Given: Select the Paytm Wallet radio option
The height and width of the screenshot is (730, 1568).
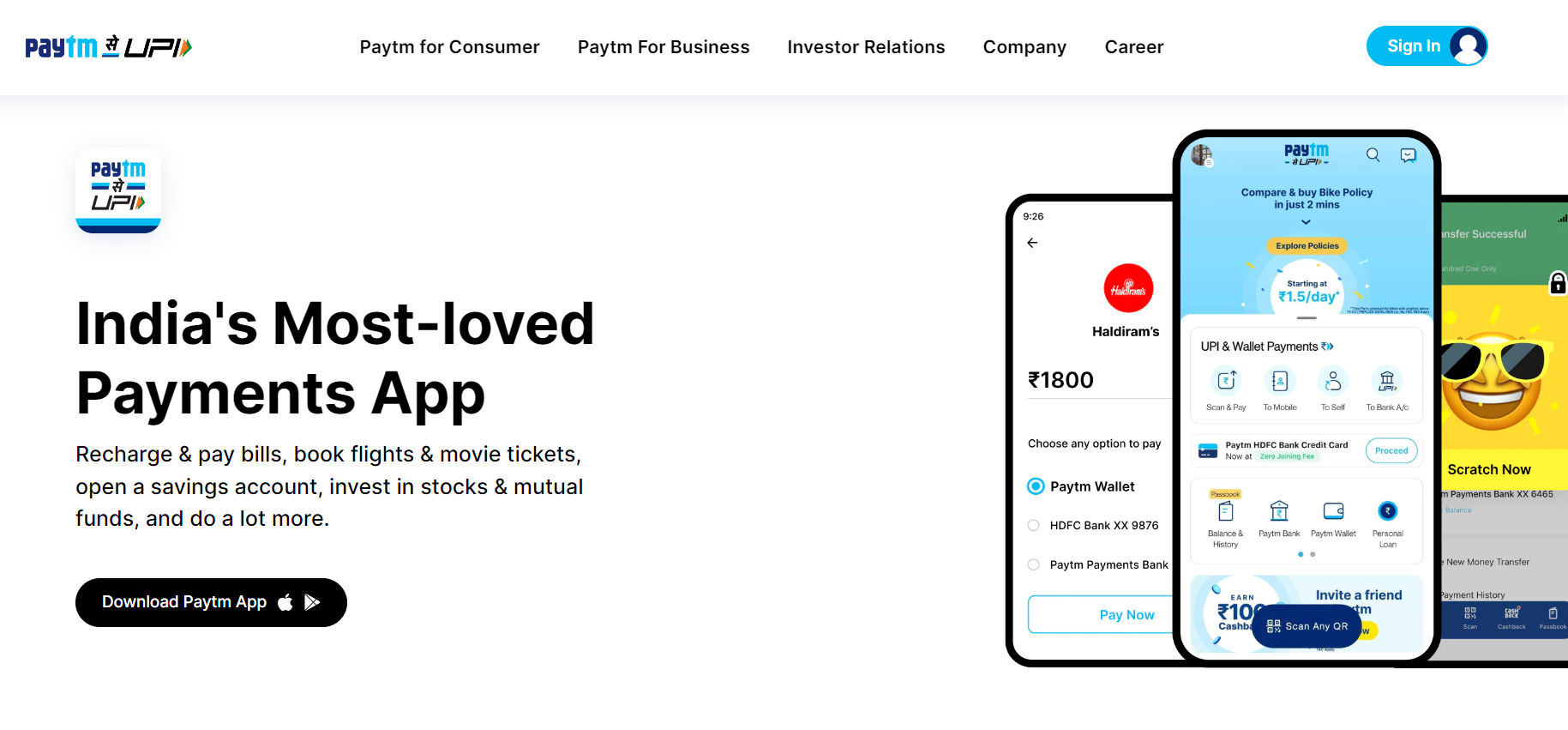Looking at the screenshot, I should tap(1036, 486).
